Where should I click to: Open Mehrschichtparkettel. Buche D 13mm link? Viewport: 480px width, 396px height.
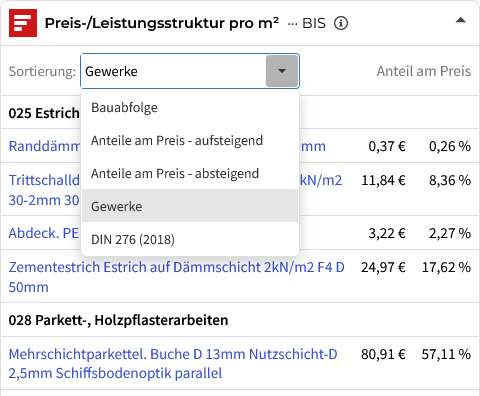173,364
